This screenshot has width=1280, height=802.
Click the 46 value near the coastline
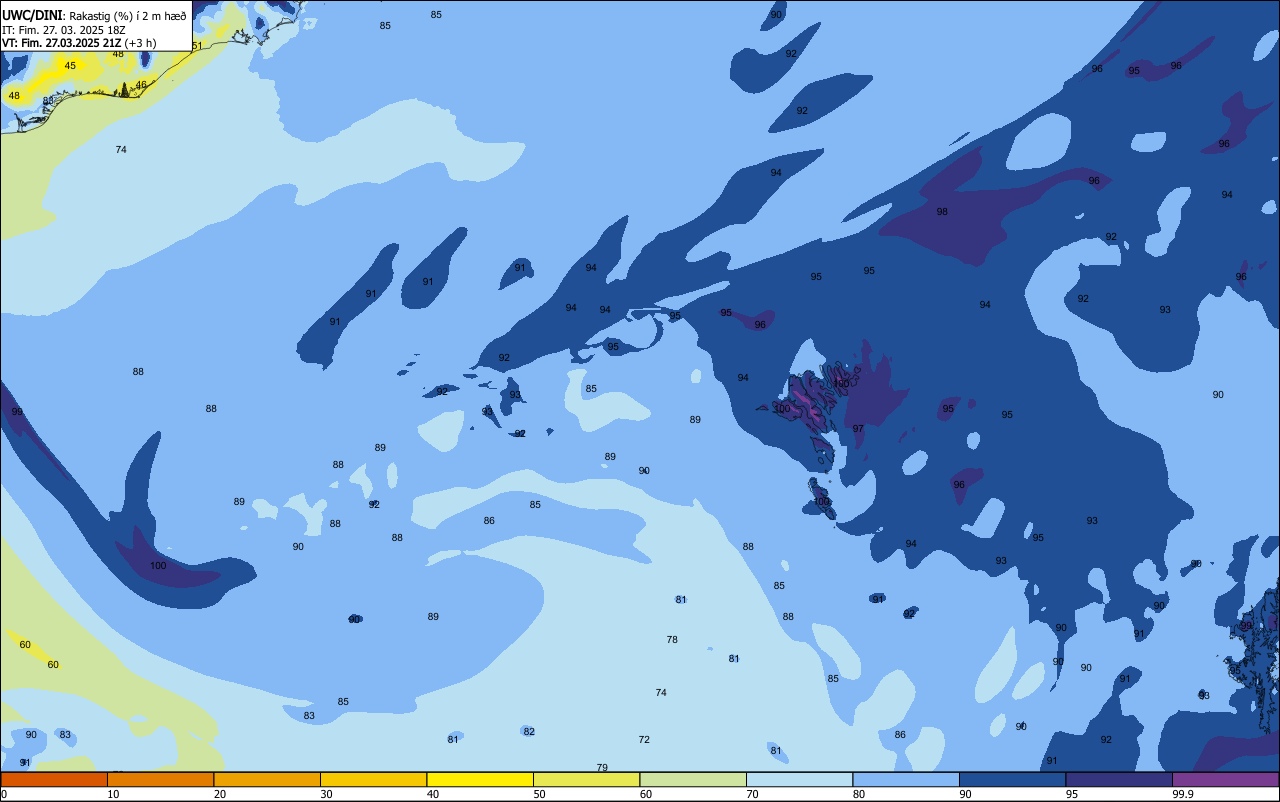point(141,85)
